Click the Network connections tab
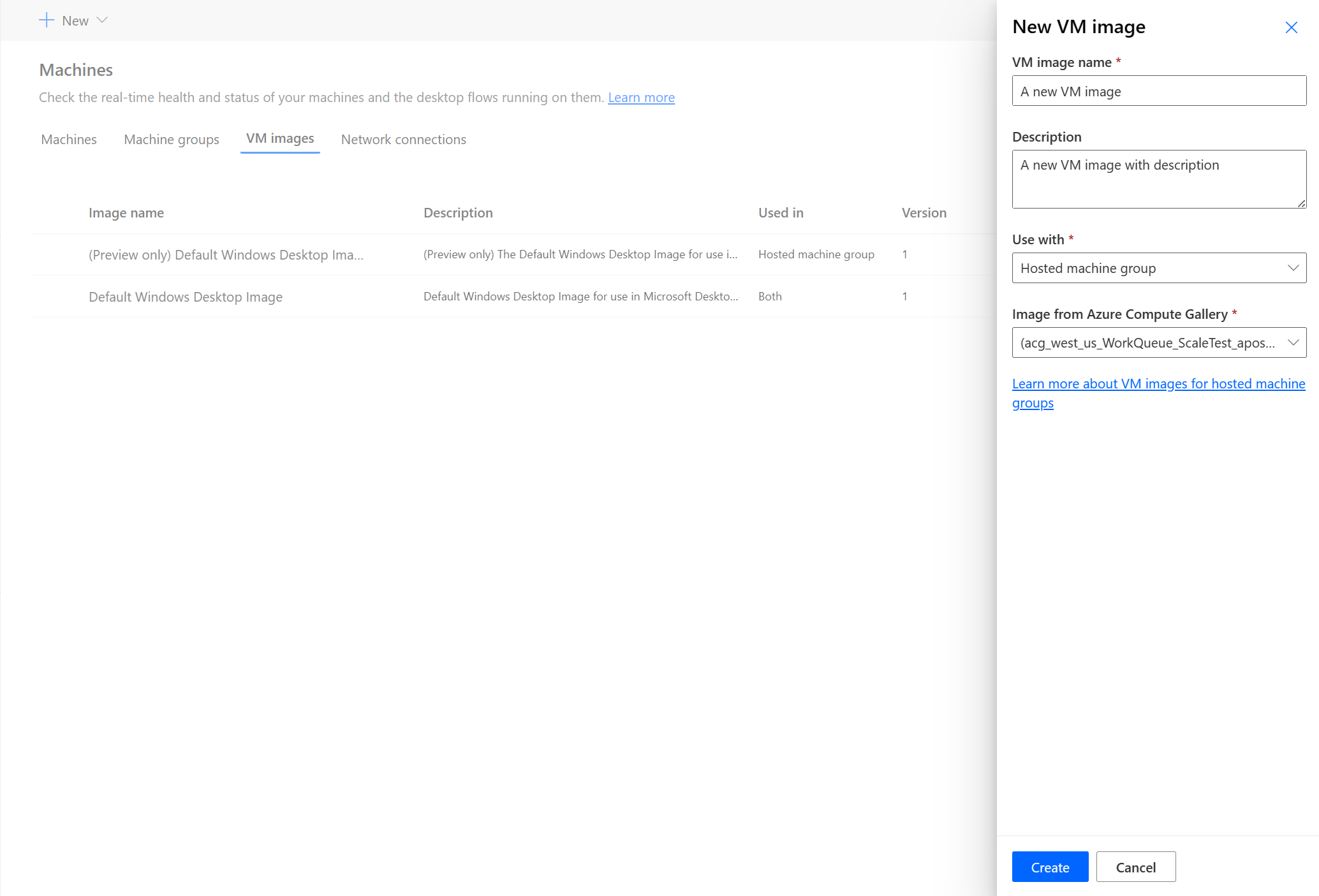This screenshot has height=896, width=1319. pos(403,139)
